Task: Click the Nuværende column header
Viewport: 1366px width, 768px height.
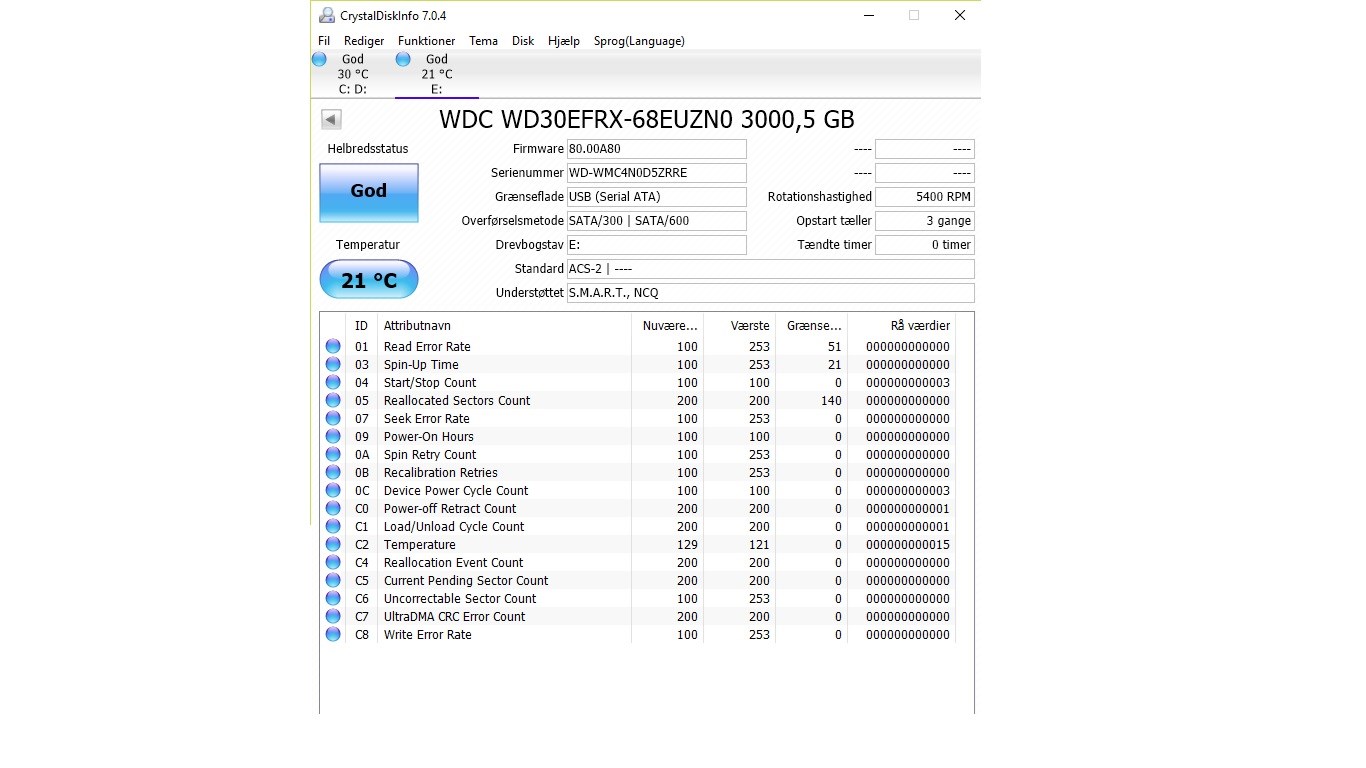Action: pos(668,326)
